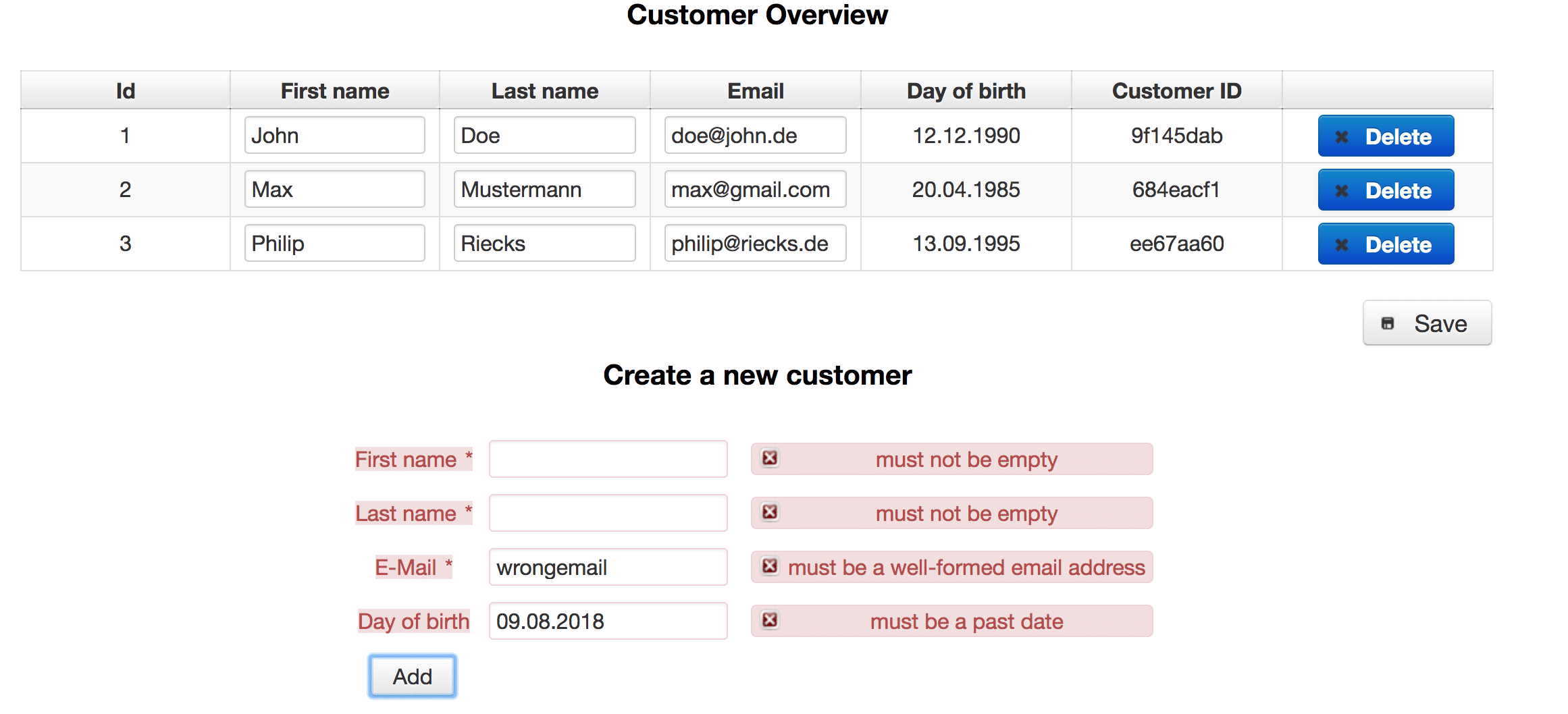Focus the empty First name input in form

click(608, 459)
